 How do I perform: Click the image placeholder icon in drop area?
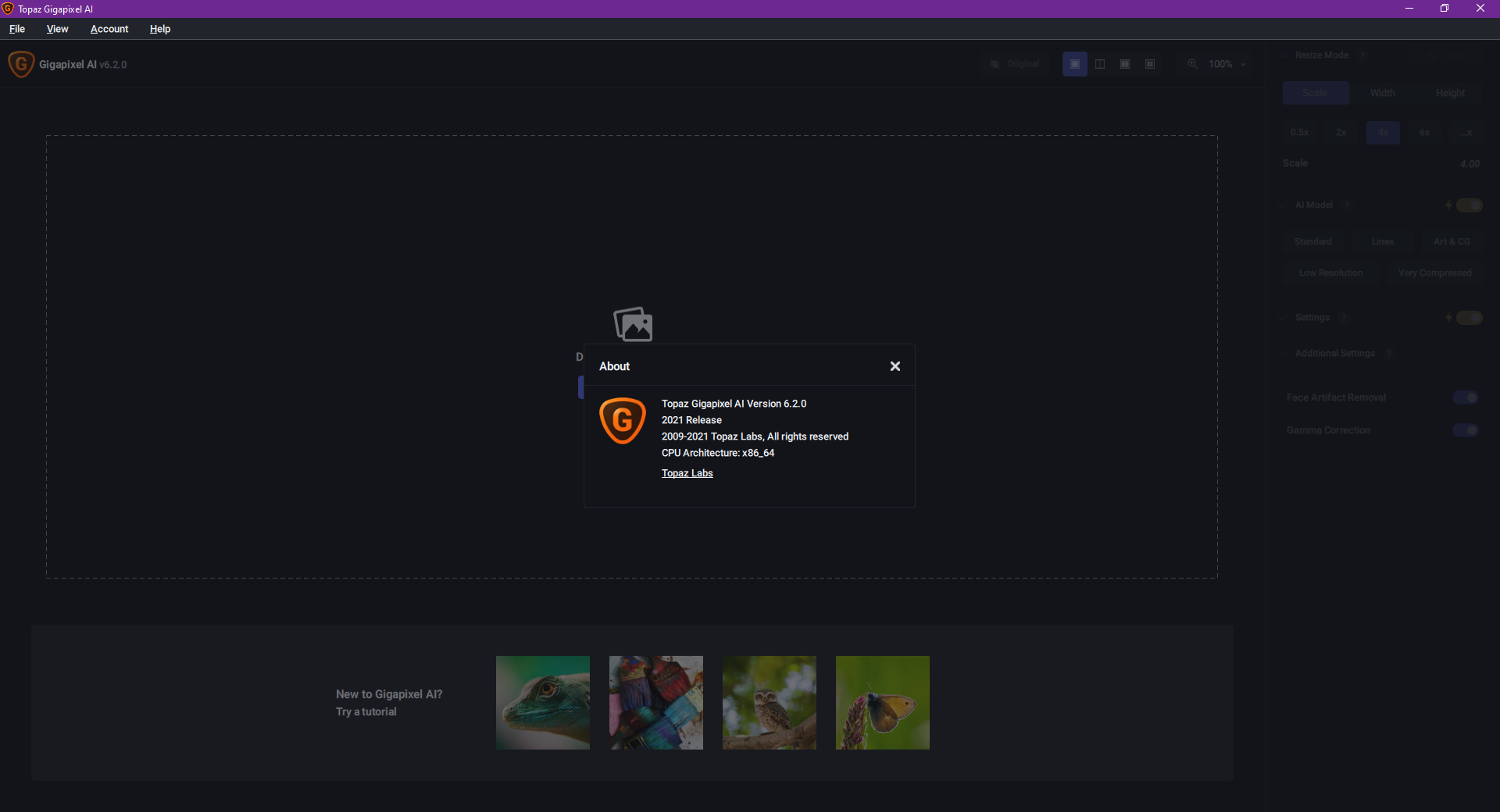[633, 324]
